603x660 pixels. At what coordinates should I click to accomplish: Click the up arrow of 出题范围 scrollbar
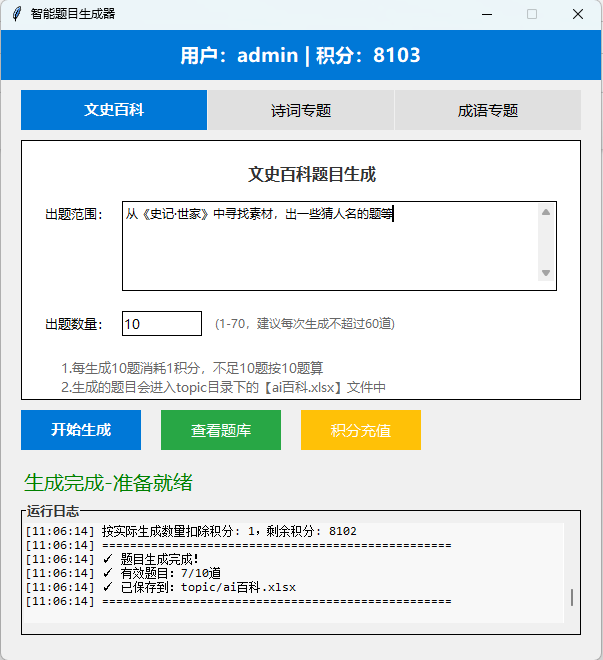[x=546, y=212]
